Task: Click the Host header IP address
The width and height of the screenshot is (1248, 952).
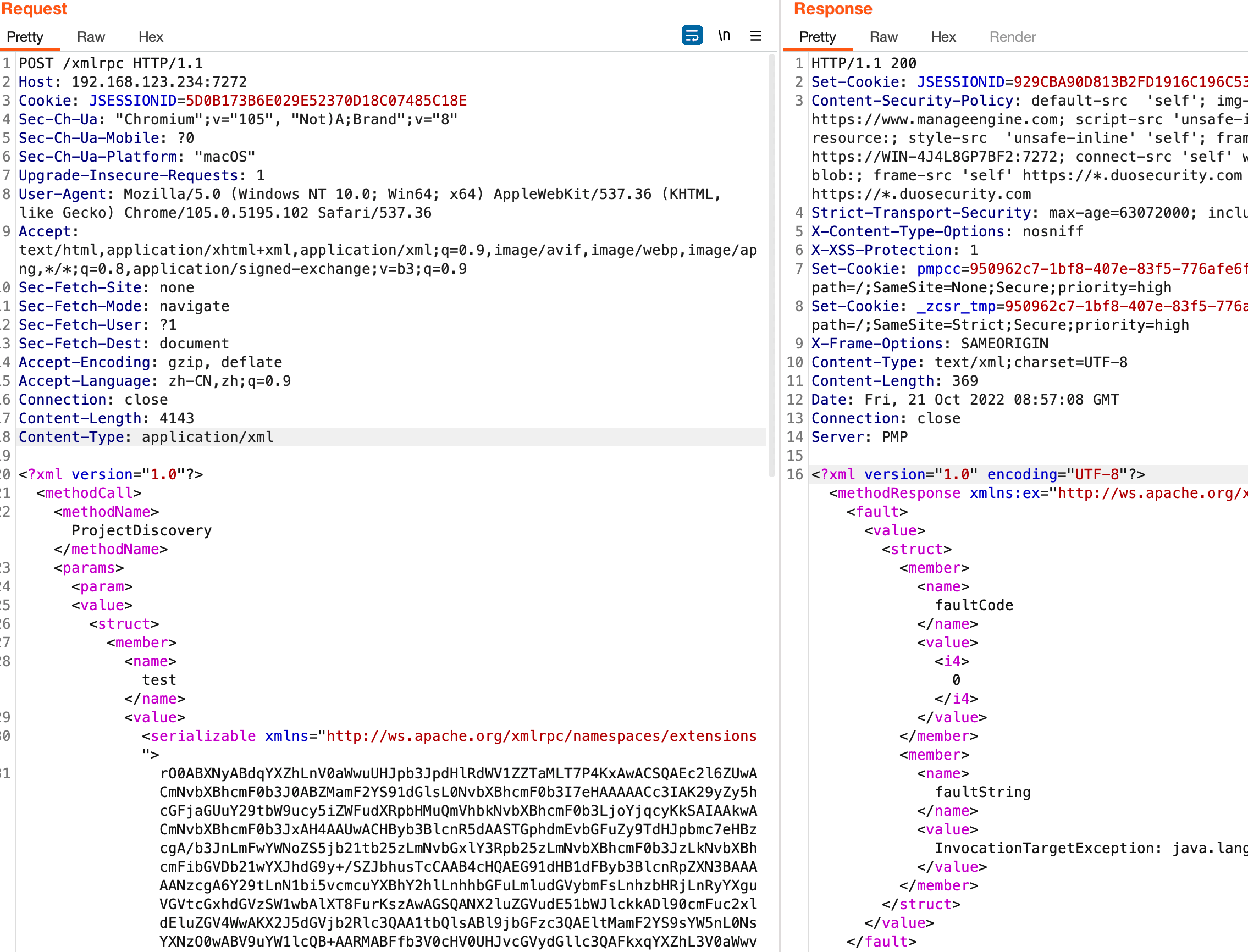Action: [159, 82]
